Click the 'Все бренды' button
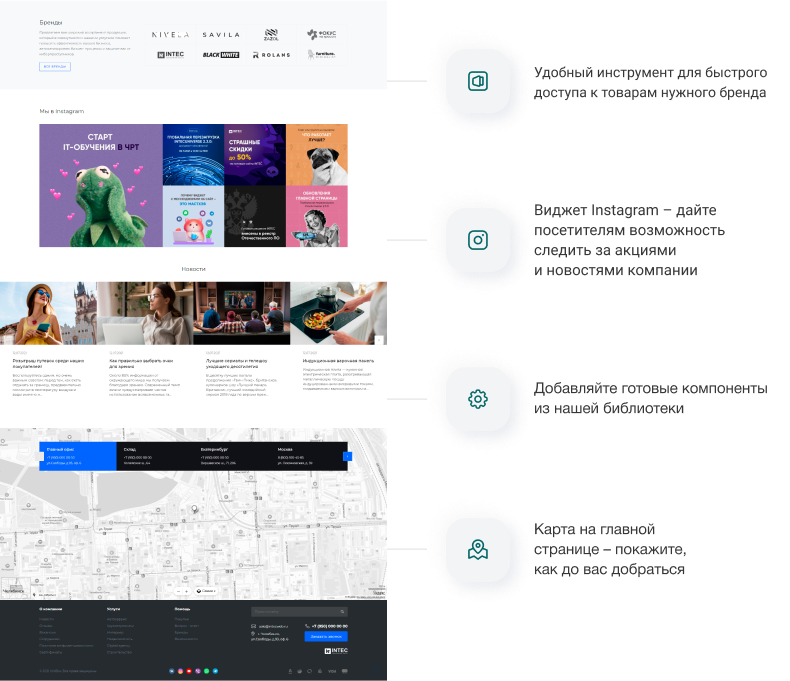This screenshot has height=681, width=790. 55,67
